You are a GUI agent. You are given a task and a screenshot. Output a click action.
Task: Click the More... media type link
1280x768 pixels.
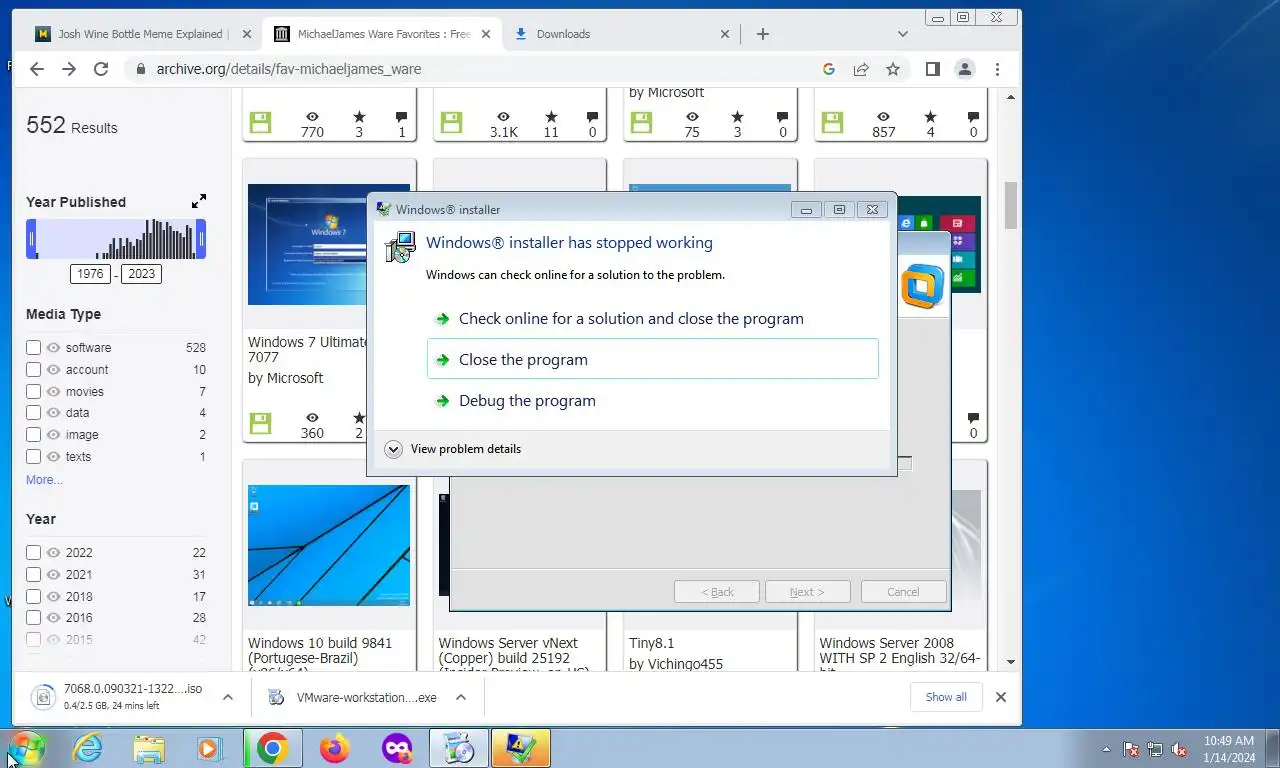44,480
